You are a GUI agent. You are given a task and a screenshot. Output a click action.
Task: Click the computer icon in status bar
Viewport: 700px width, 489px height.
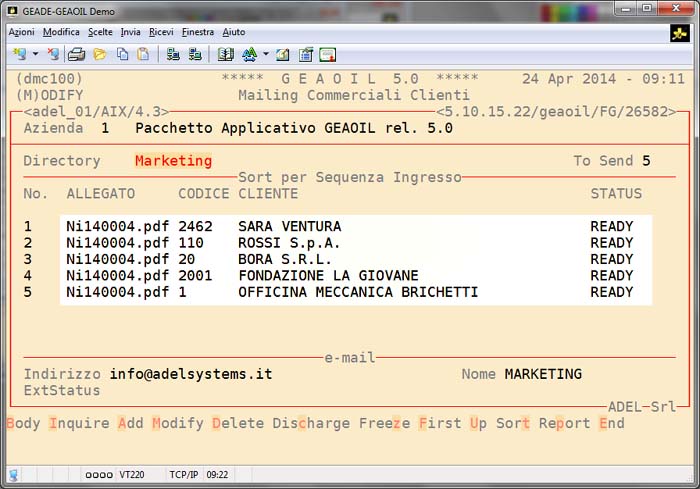[14, 476]
